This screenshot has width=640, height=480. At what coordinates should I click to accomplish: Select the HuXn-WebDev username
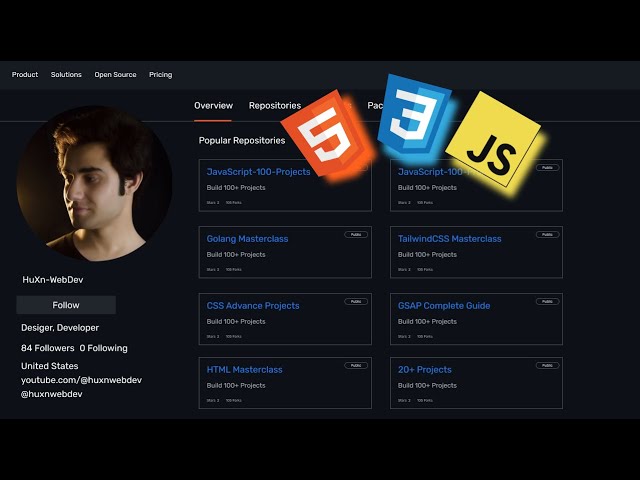pyautogui.click(x=53, y=280)
